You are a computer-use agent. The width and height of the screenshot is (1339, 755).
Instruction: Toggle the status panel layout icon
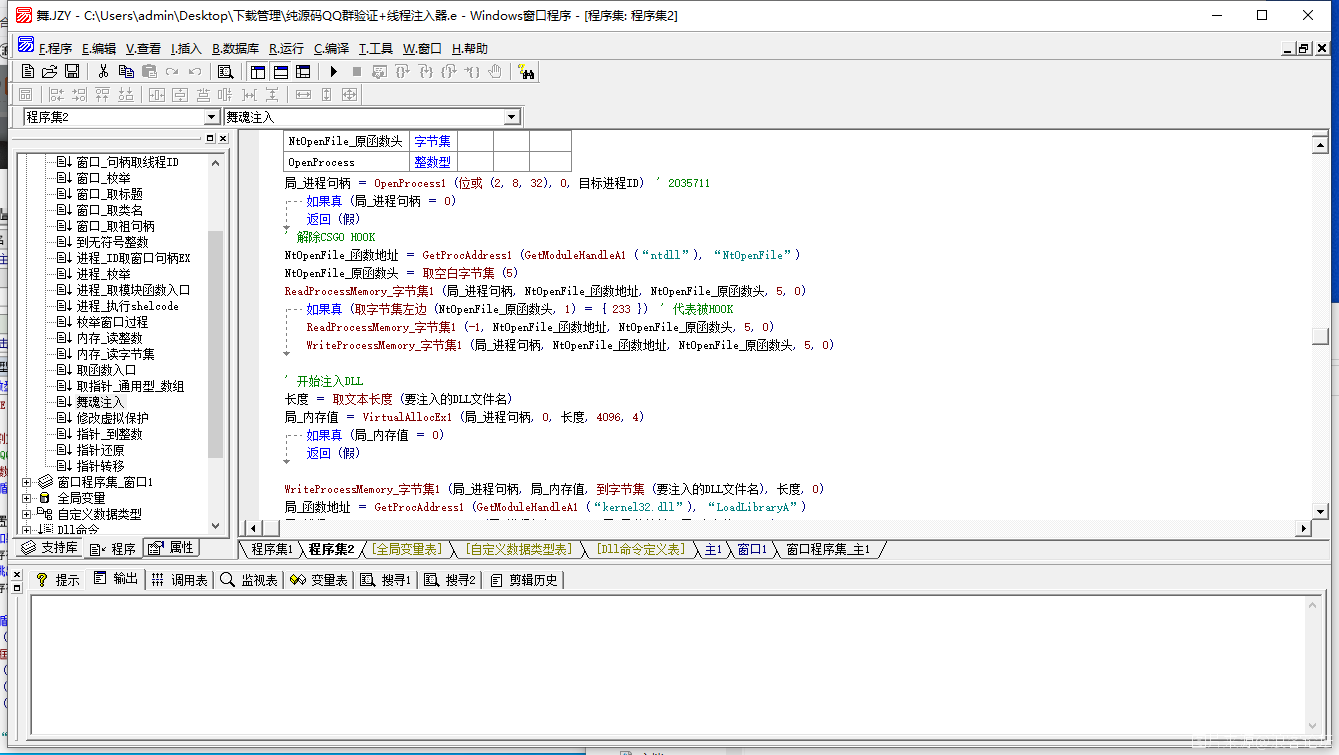coord(281,71)
